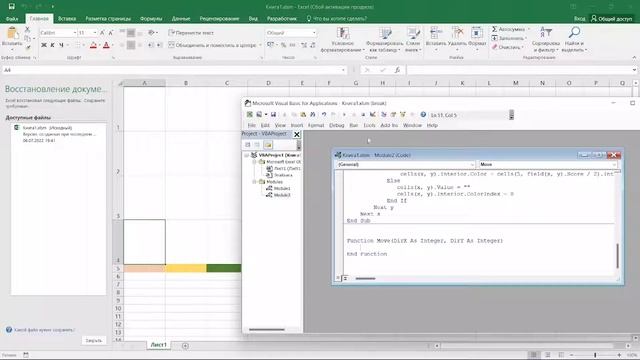Switch to the Формулы ribbon tab
This screenshot has width=640, height=360.
pos(151,19)
